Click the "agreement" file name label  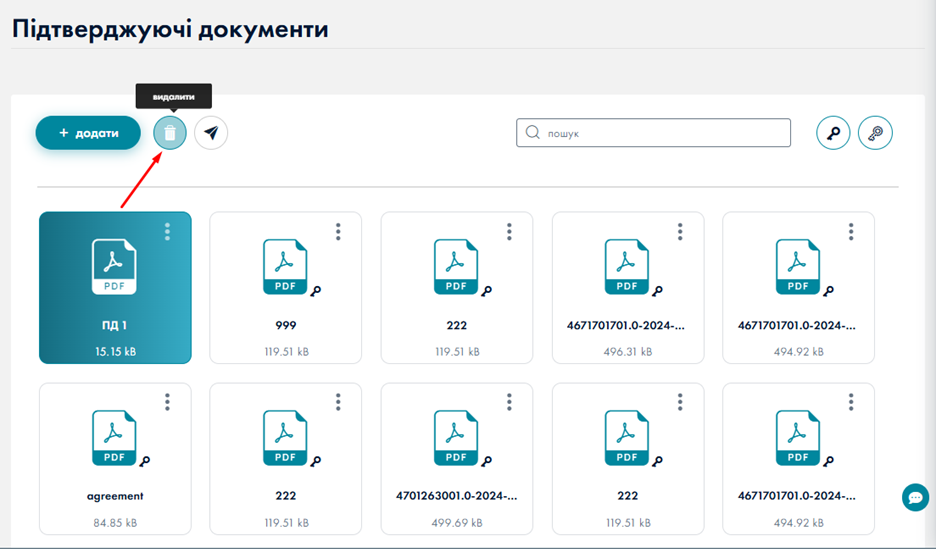(115, 496)
